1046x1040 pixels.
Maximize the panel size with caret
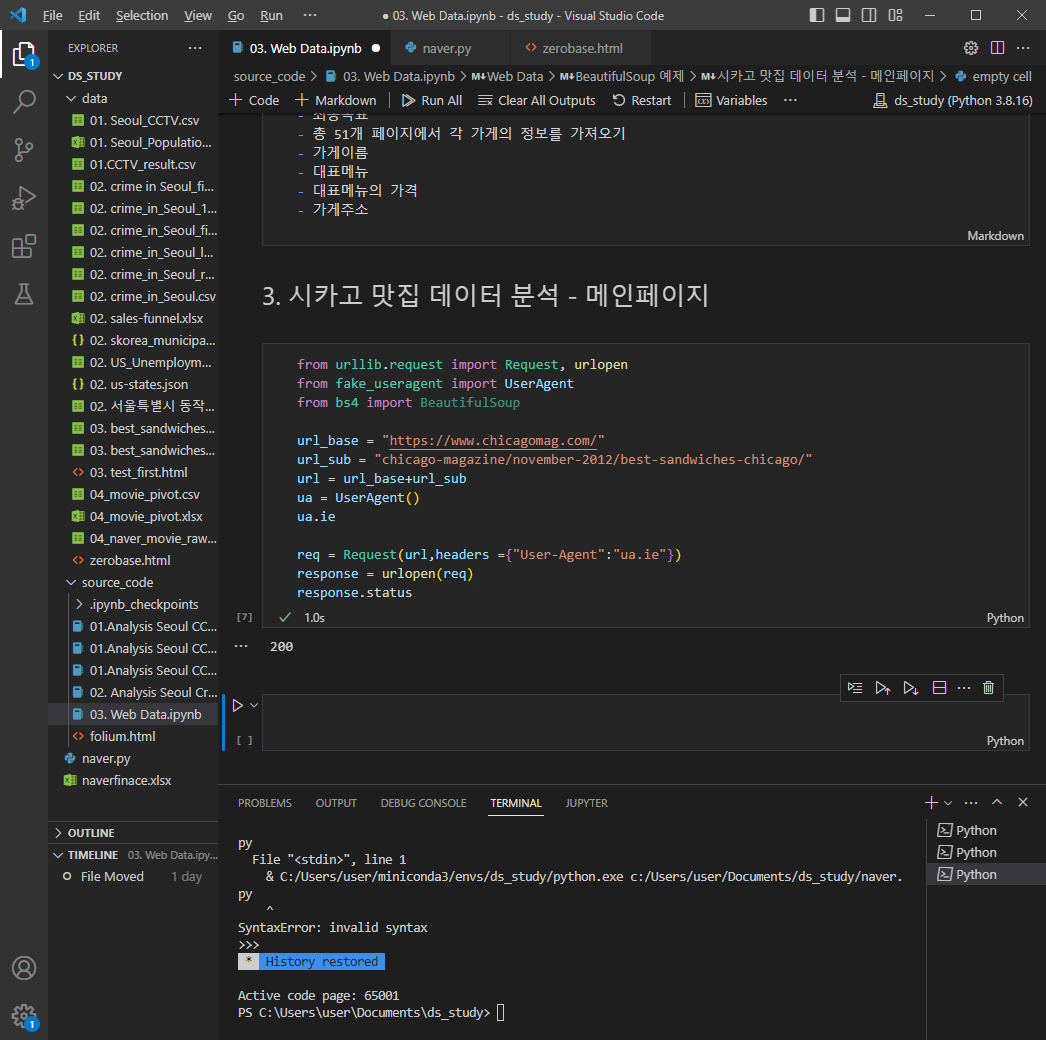(x=997, y=803)
